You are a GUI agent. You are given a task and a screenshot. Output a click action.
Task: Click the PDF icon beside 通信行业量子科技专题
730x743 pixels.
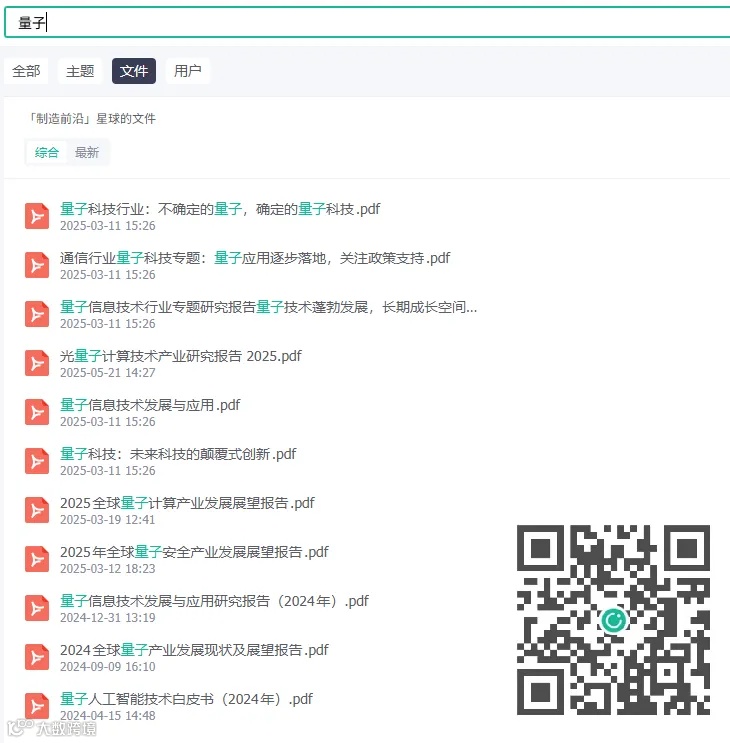pos(37,265)
